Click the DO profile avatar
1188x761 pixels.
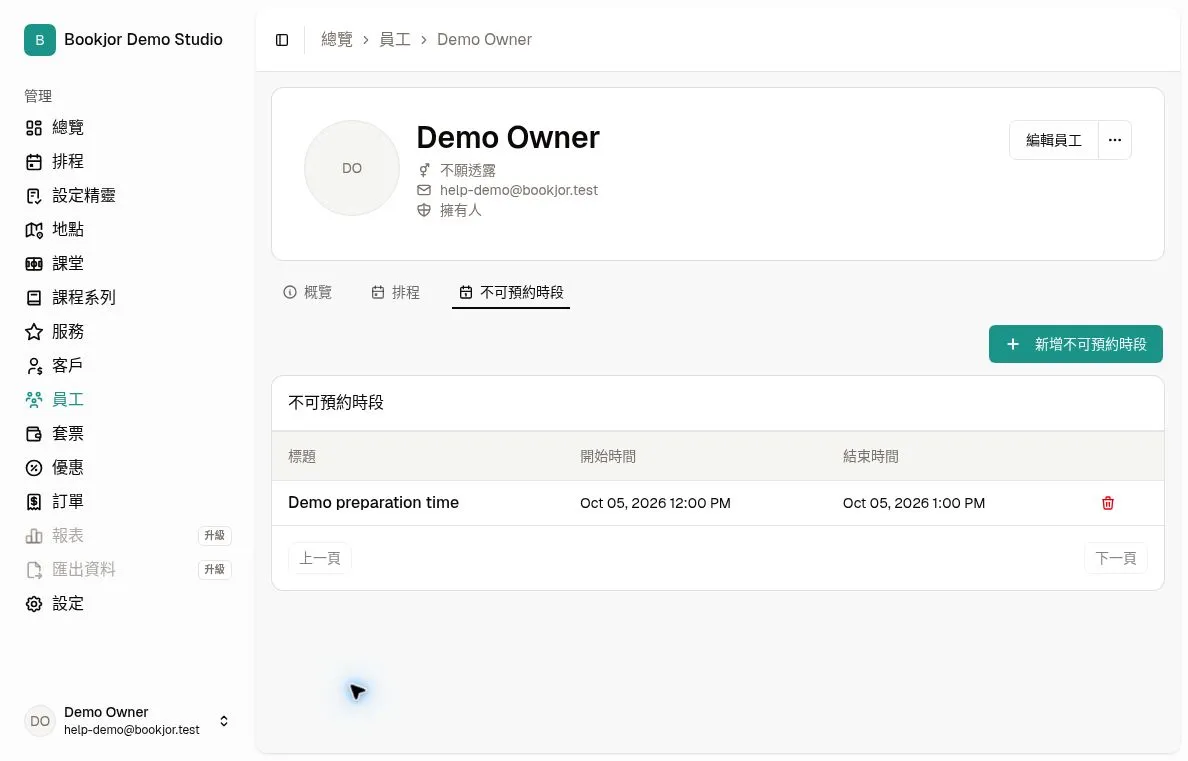(352, 168)
